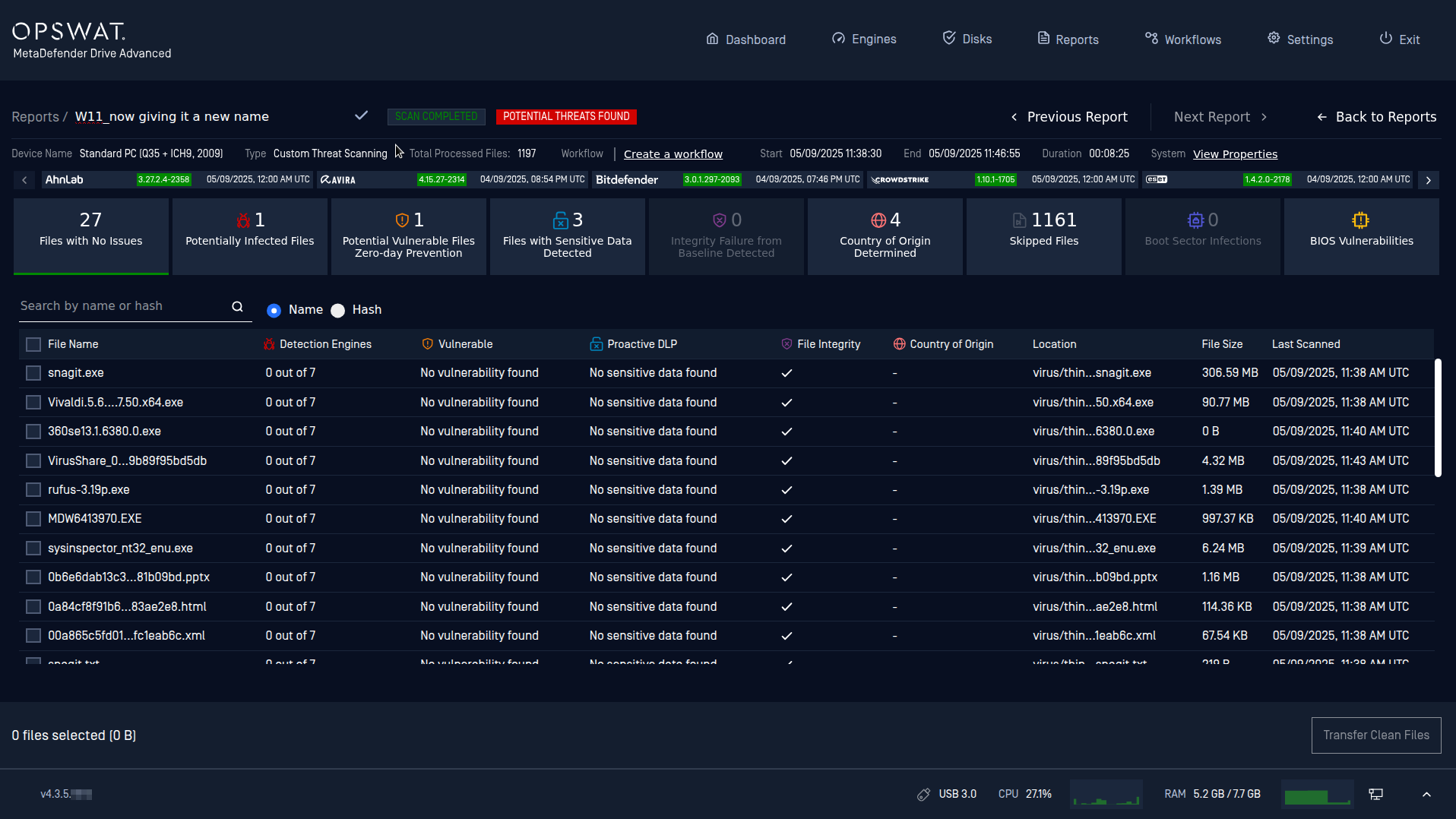1456x819 pixels.
Task: Click the Files with Sensitive Data lock icon
Action: click(x=560, y=220)
